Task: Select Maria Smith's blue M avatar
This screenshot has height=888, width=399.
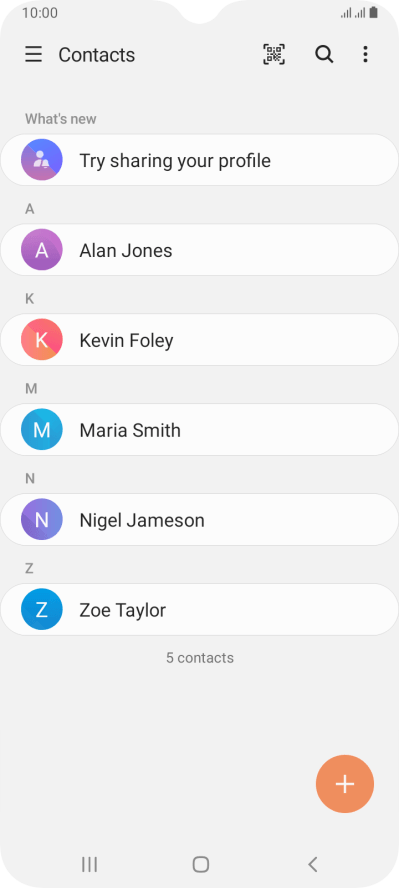Action: (x=41, y=430)
